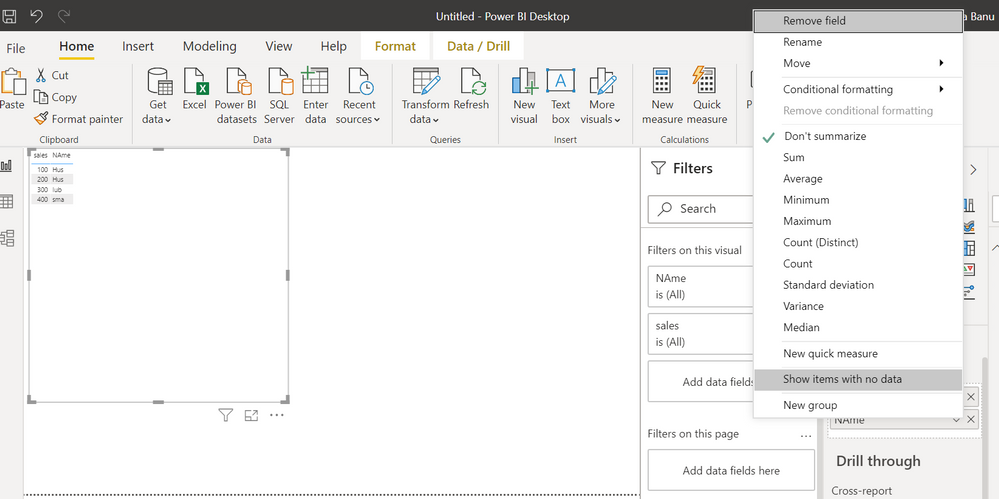This screenshot has height=499, width=999.
Task: Set summarization to Median
Action: coord(858,328)
